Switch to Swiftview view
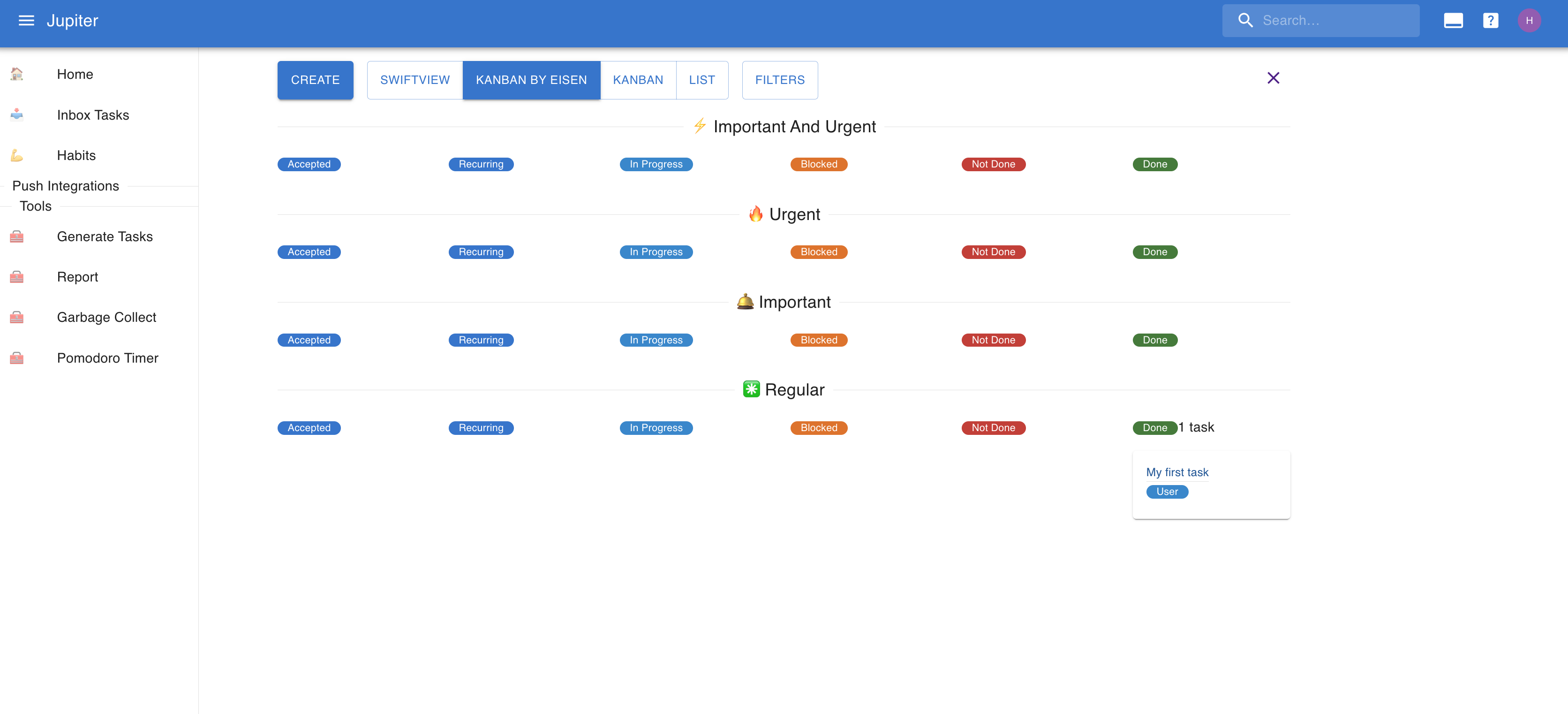This screenshot has height=714, width=1568. (x=415, y=80)
